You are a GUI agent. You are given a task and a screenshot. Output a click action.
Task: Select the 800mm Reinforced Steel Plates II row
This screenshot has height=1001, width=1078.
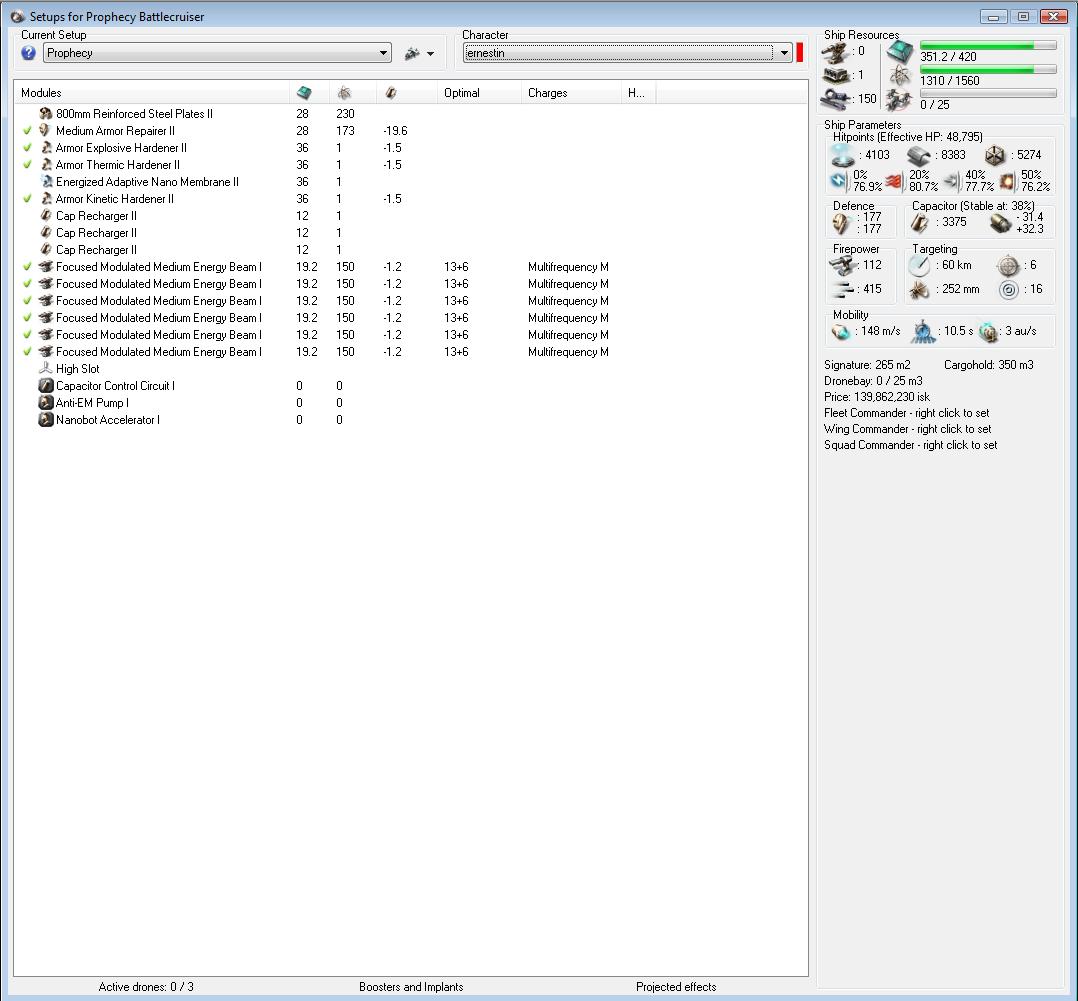[x=410, y=113]
